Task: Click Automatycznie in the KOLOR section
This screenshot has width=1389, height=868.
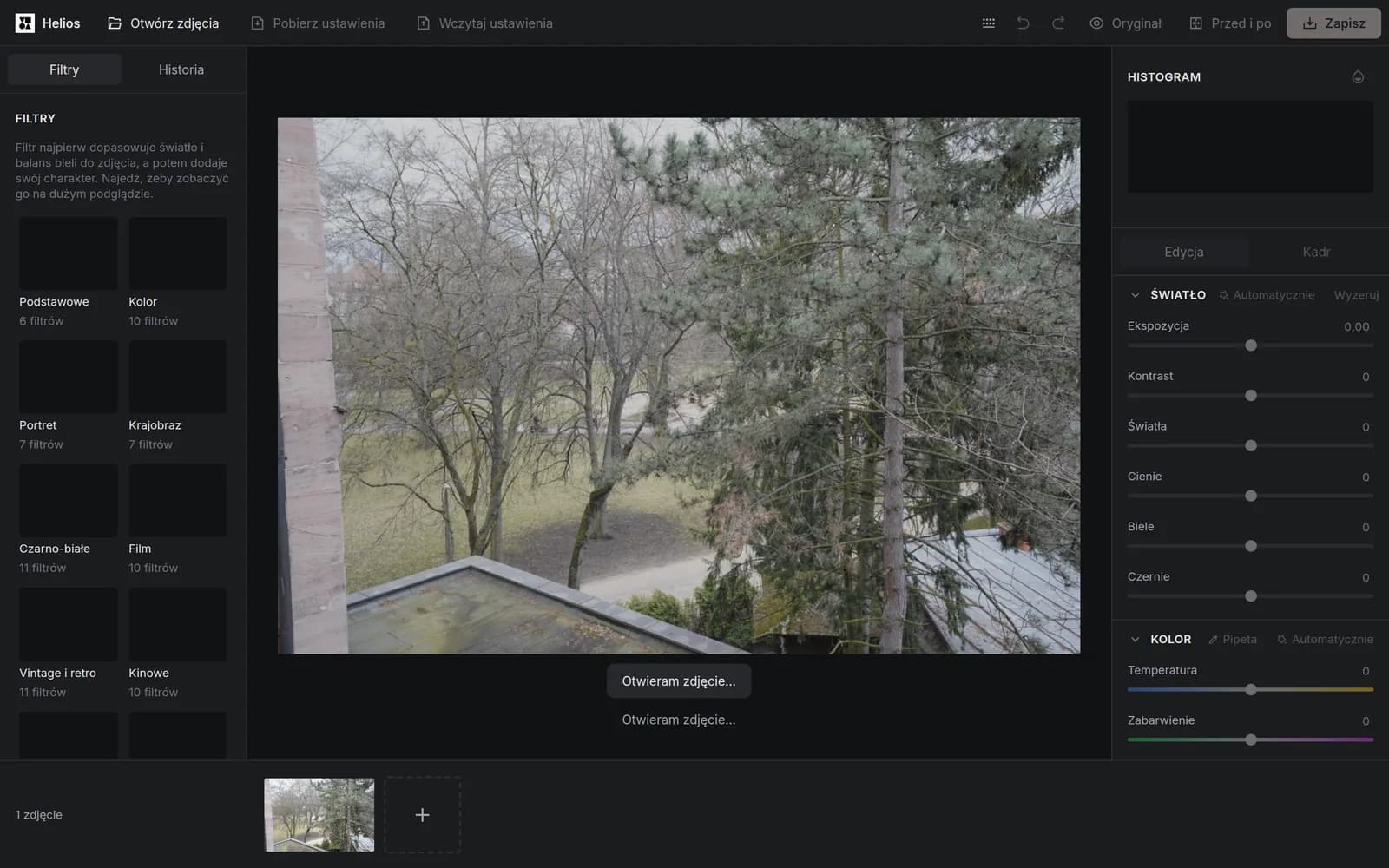Action: (1325, 640)
